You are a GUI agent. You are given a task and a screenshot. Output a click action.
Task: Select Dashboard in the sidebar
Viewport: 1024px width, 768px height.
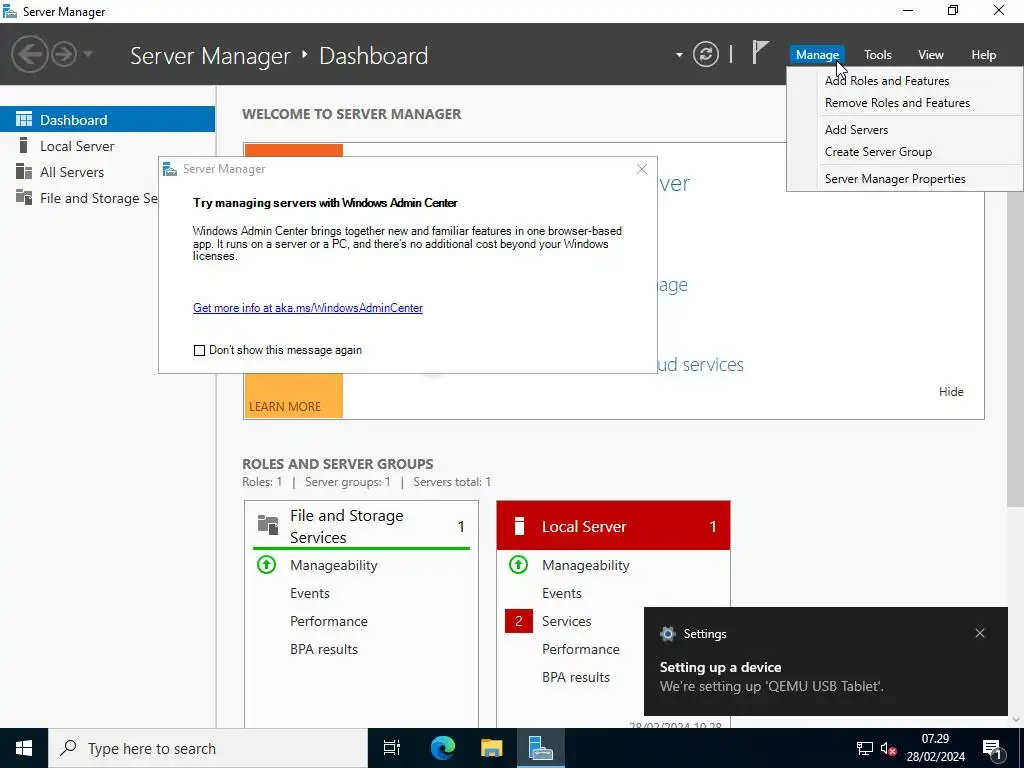click(107, 120)
